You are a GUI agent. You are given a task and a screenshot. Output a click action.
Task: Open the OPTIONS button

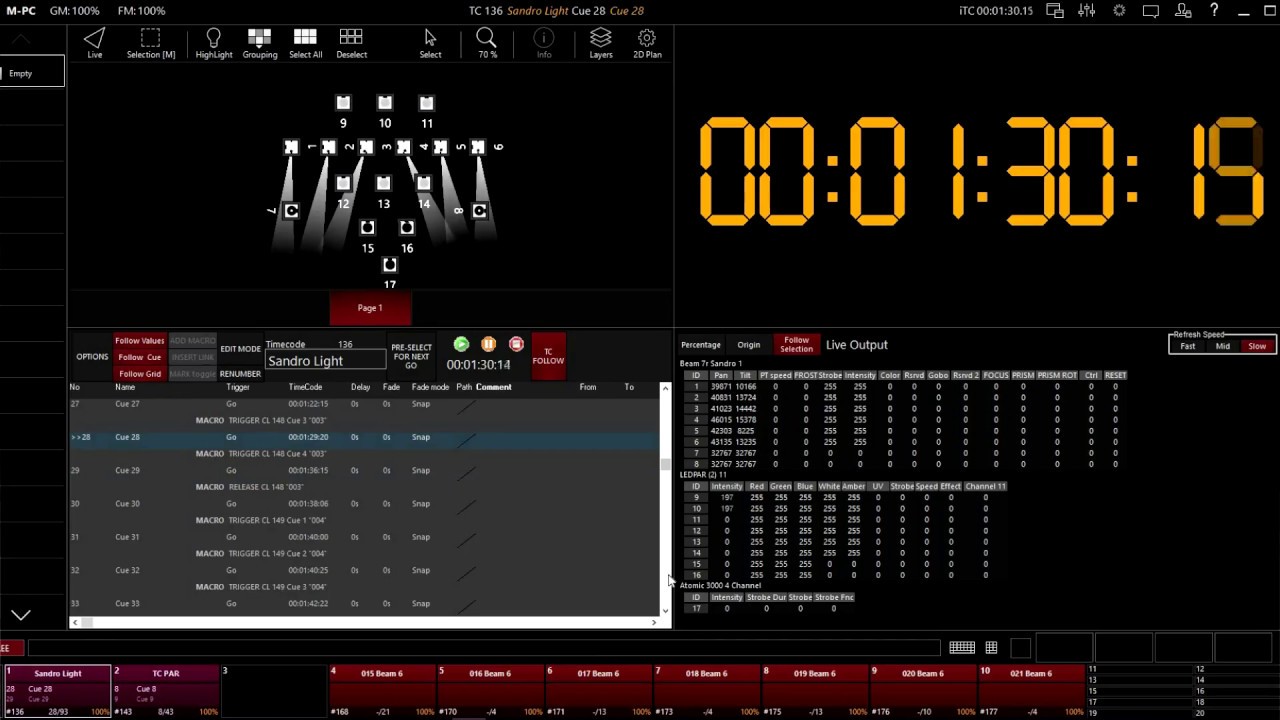(x=92, y=357)
